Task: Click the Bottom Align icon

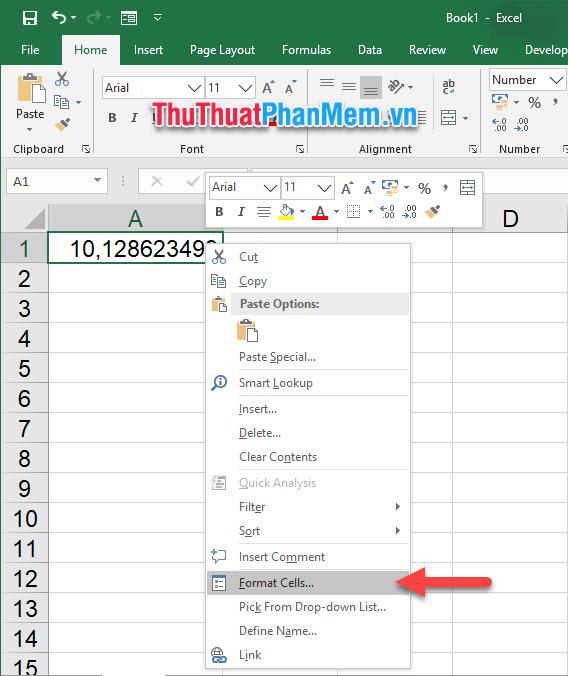Action: pyautogui.click(x=370, y=87)
